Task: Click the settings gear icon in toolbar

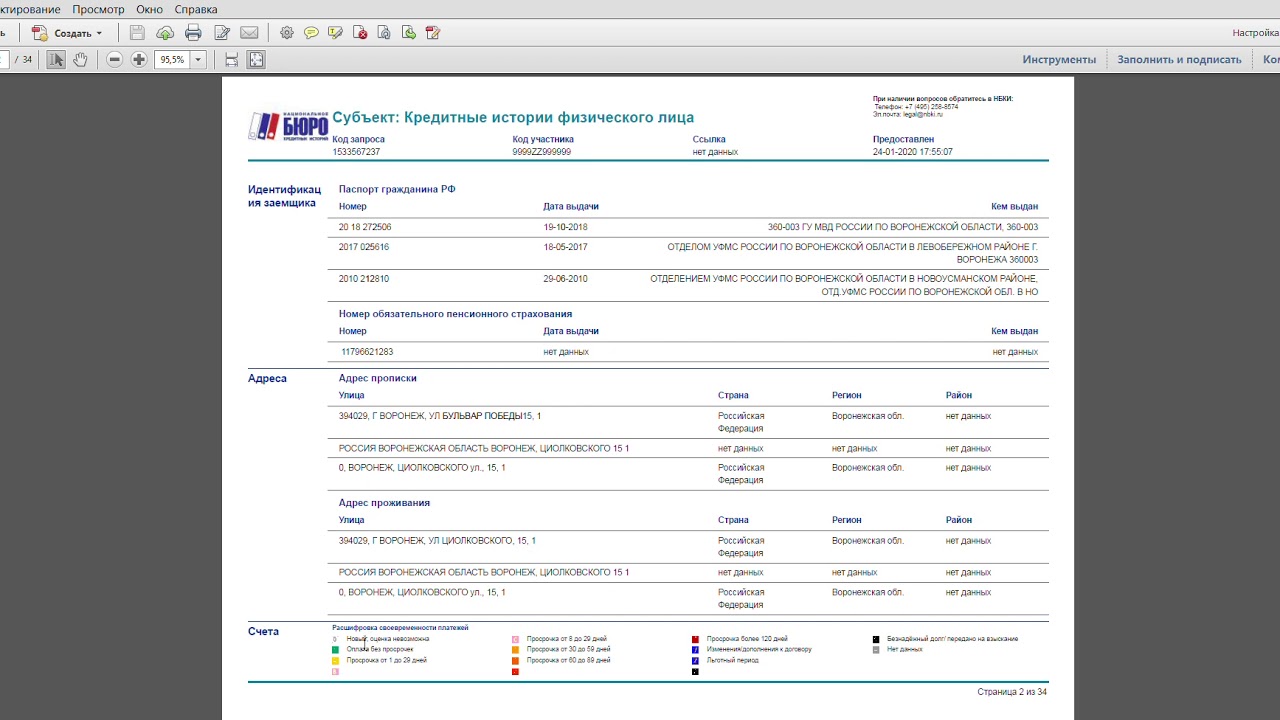Action: pos(287,33)
